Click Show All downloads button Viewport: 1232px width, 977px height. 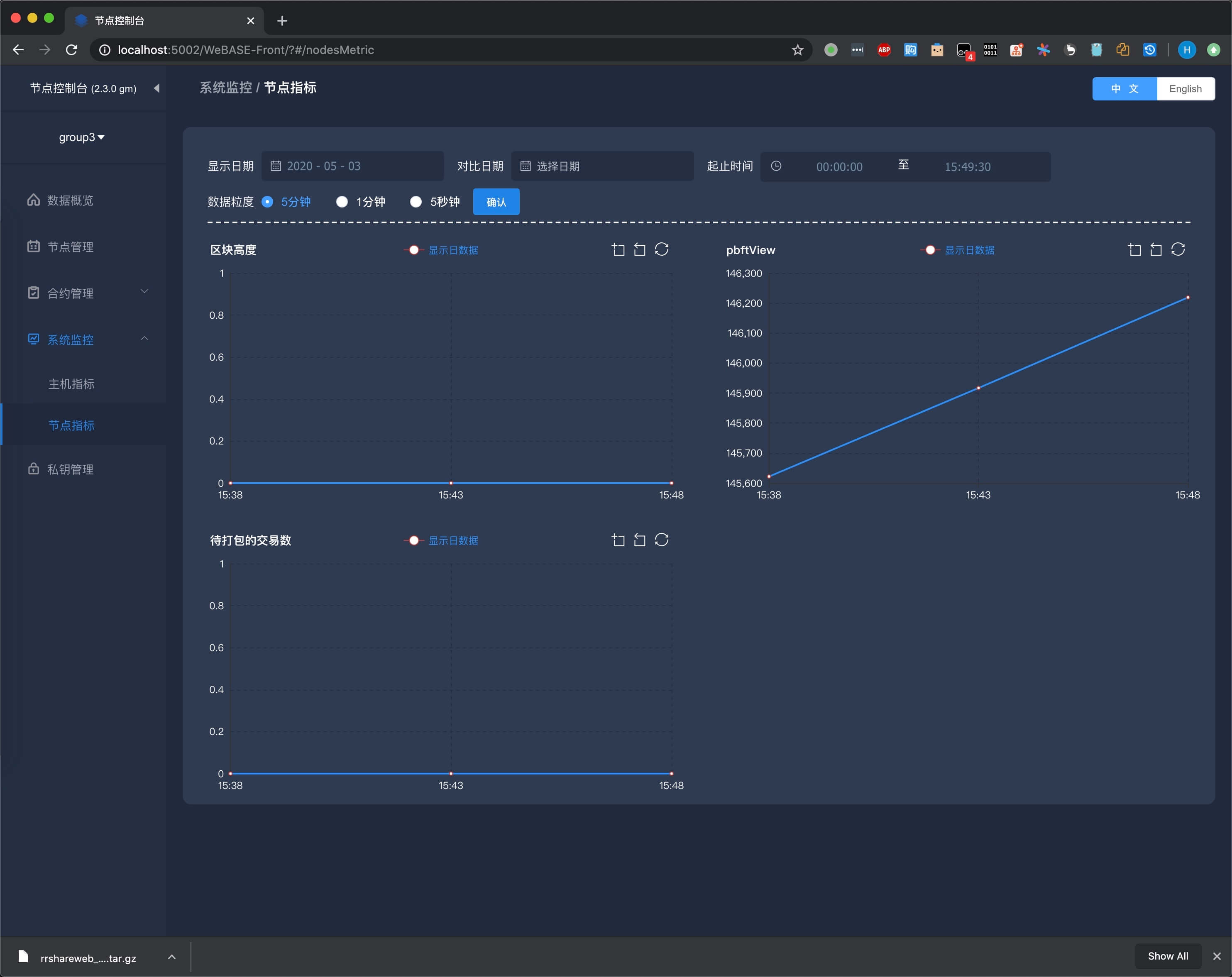(1168, 956)
